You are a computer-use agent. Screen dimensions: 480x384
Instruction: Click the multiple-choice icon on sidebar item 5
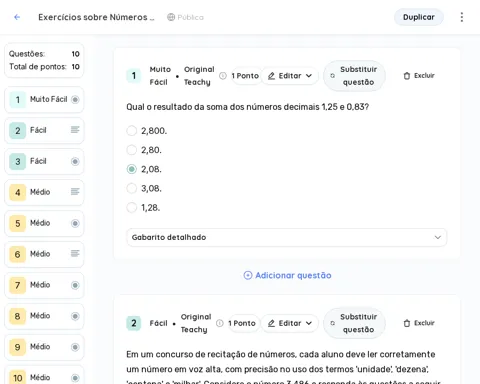tap(75, 223)
